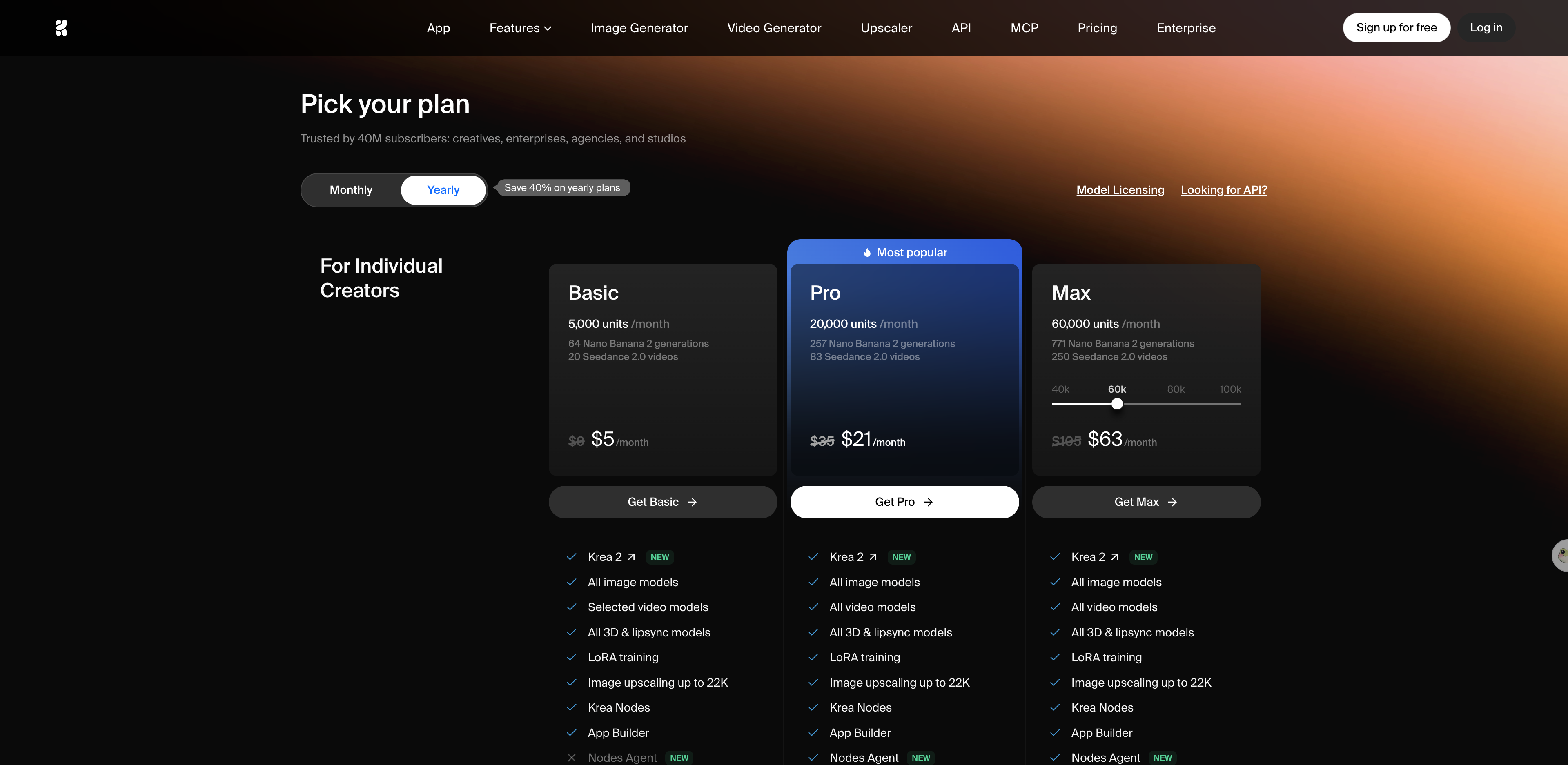This screenshot has height=765, width=1568.
Task: Open the App nav item
Action: coord(438,28)
